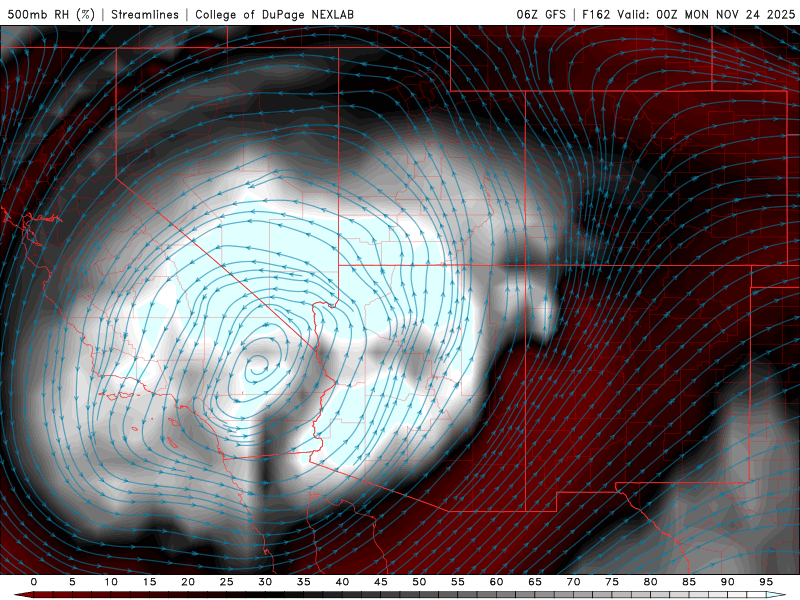The image size is (800, 600).
Task: Click the "Valid: 00Z MON NOV 24 2025" text
Action: [x=706, y=14]
